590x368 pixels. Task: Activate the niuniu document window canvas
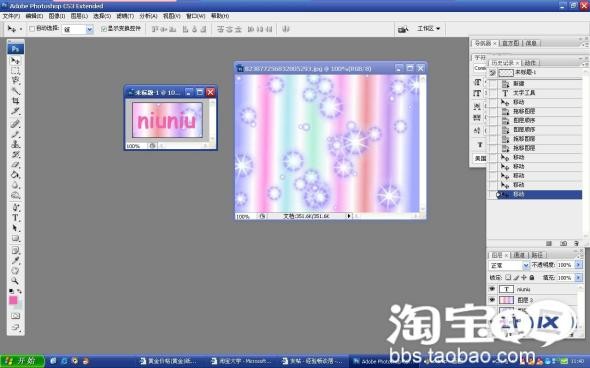tap(167, 120)
